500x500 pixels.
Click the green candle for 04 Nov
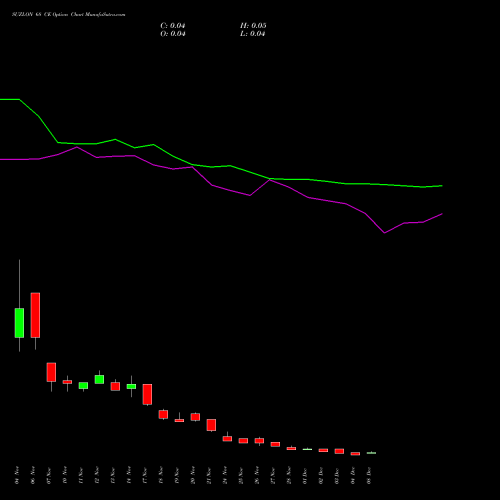coord(19,323)
